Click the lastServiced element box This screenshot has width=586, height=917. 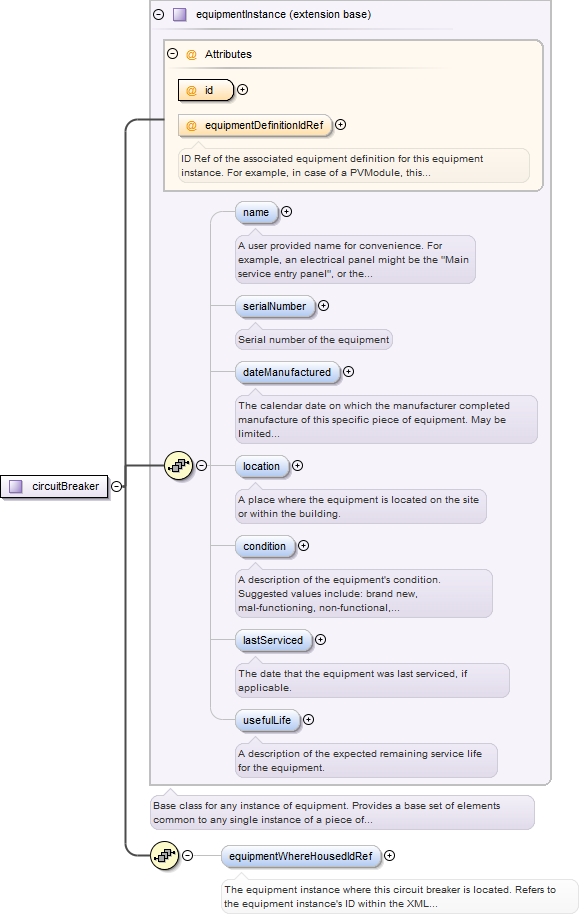274,640
